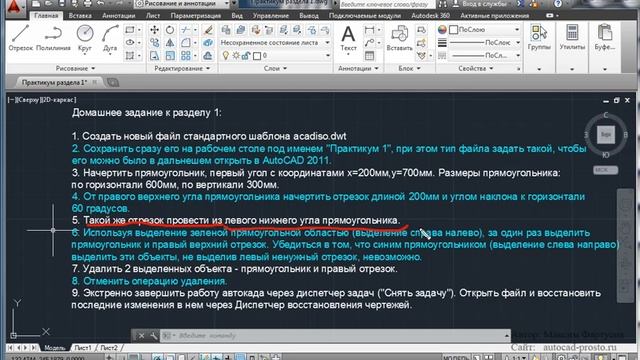Select the Полилиния polyline tool
The image size is (640, 360).
[x=53, y=38]
